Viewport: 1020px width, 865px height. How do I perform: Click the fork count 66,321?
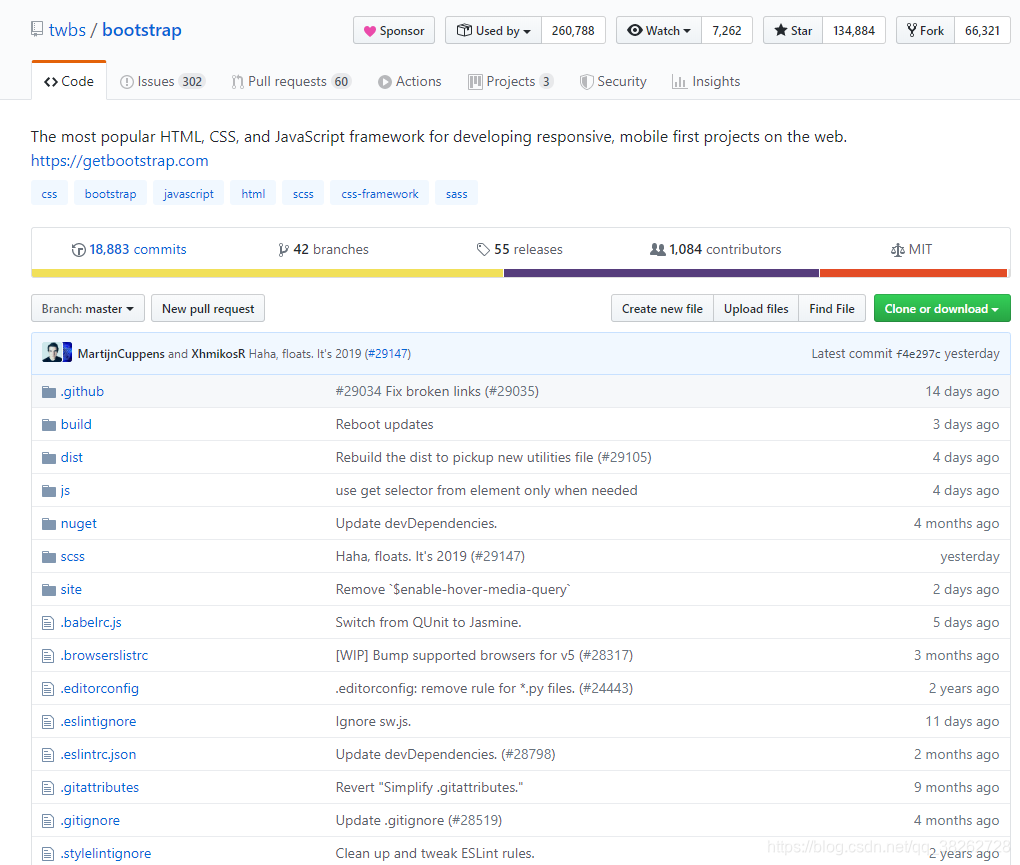pos(982,31)
